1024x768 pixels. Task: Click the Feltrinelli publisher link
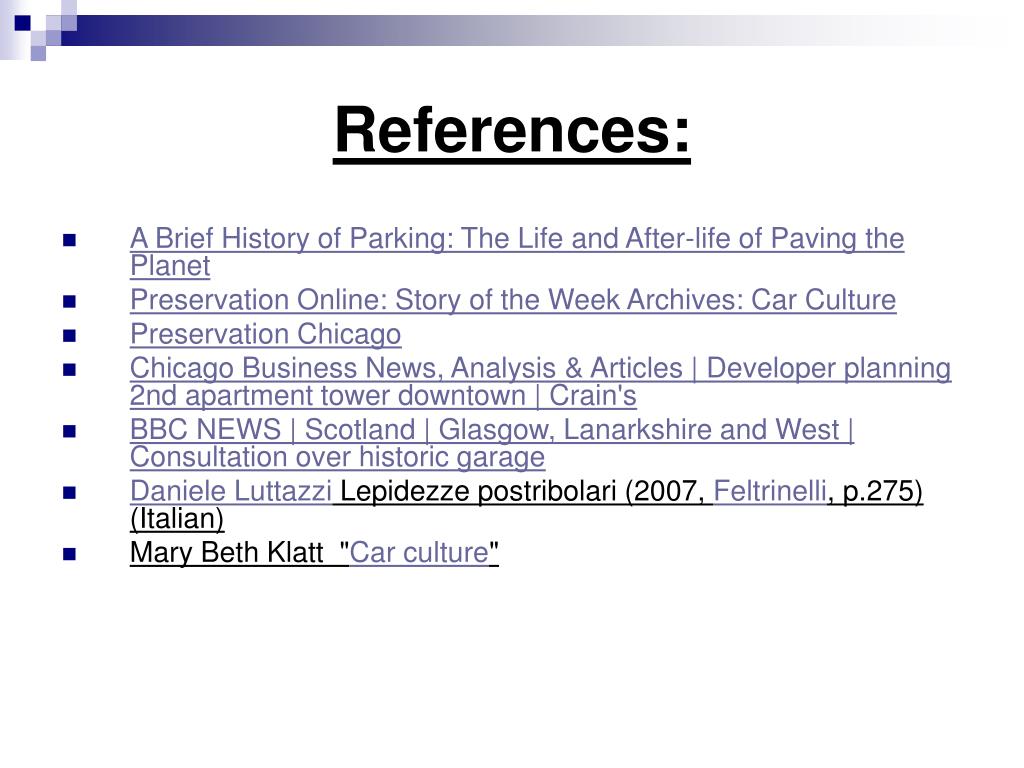coord(769,491)
